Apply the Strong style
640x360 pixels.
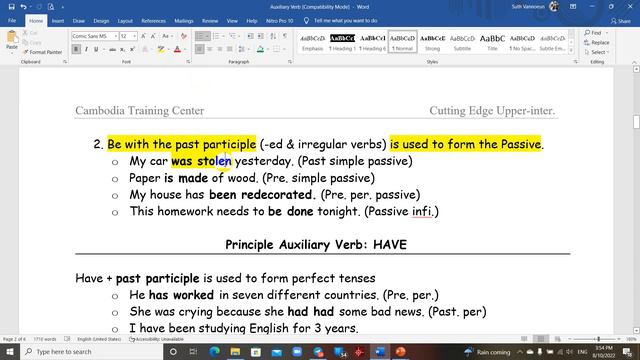click(432, 42)
